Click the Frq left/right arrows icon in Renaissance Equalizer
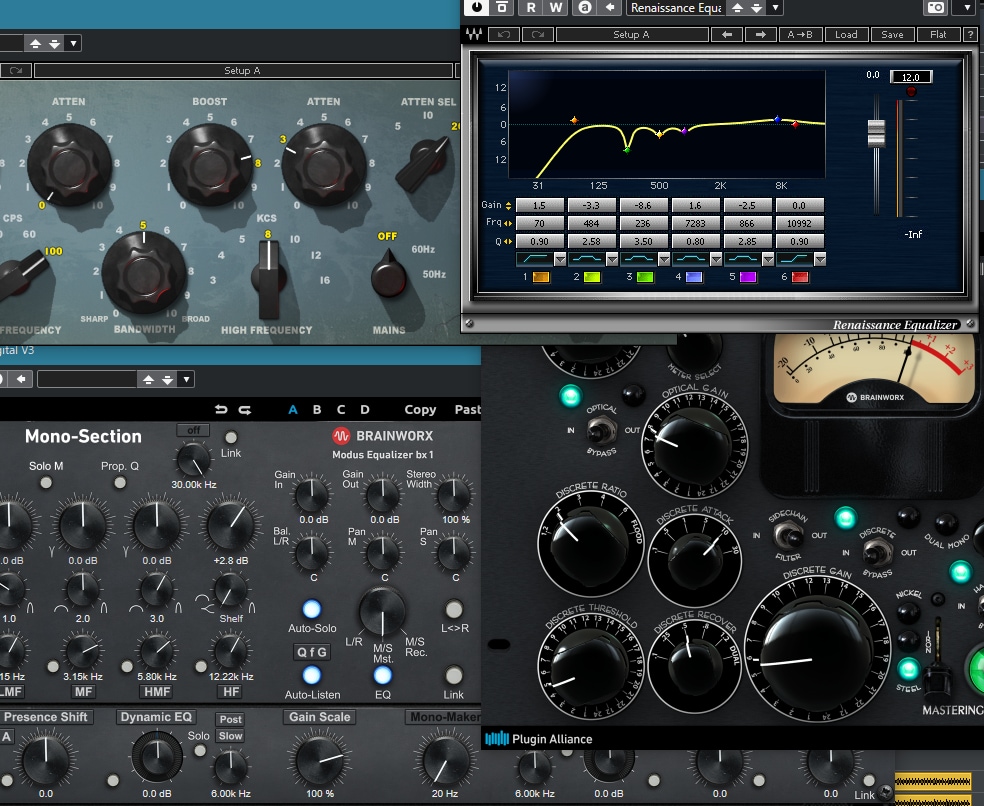Screen dimensions: 984x806 tap(507, 223)
